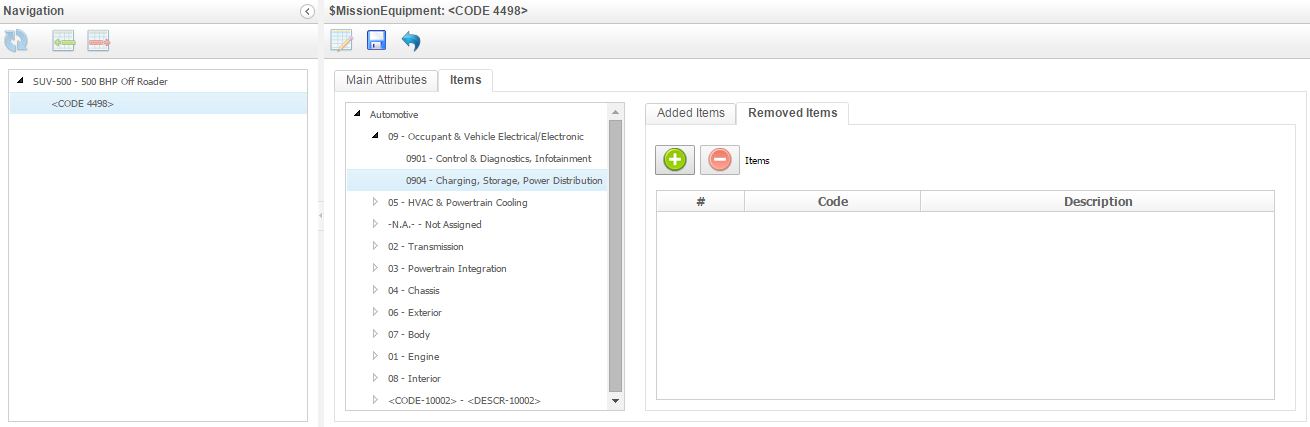This screenshot has width=1310, height=427.
Task: Remove an item with red minus button
Action: click(720, 160)
